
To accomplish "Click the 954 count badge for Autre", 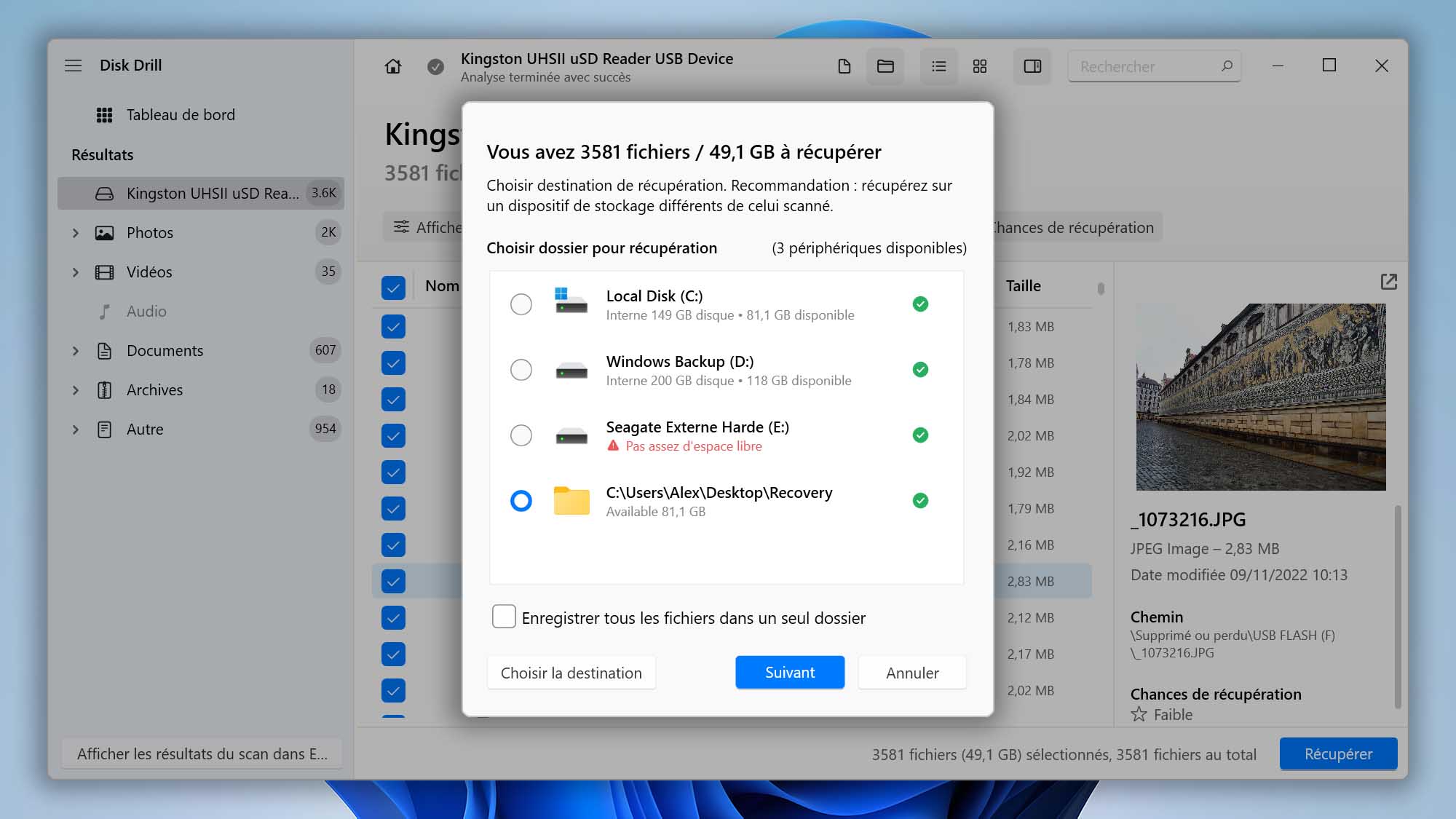I will [325, 429].
